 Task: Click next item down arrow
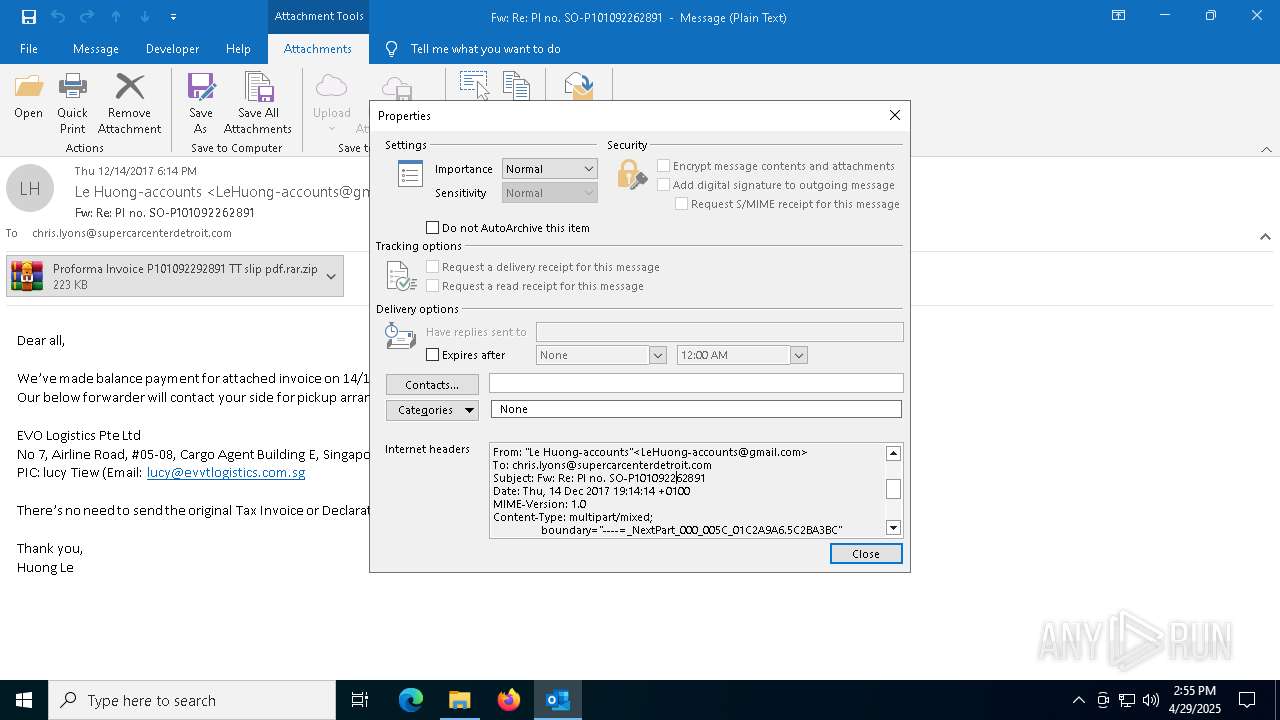145,17
